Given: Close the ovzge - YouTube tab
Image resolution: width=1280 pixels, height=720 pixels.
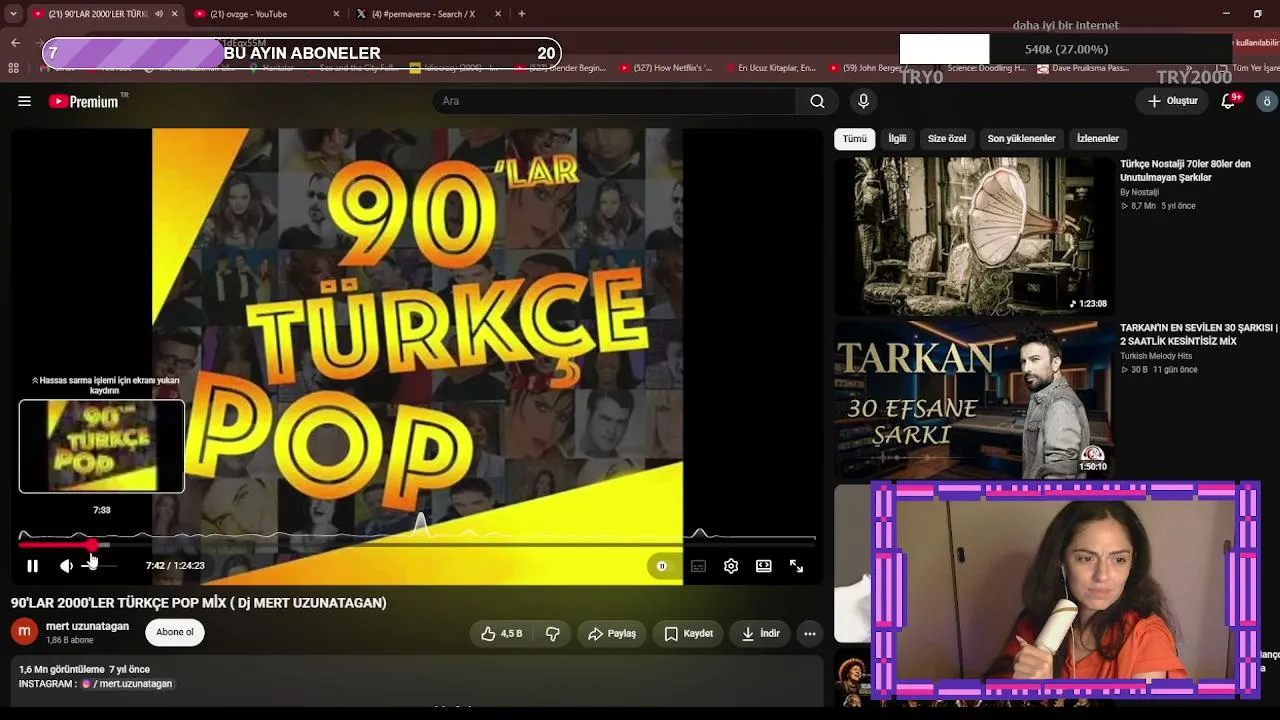Looking at the screenshot, I should tap(336, 14).
